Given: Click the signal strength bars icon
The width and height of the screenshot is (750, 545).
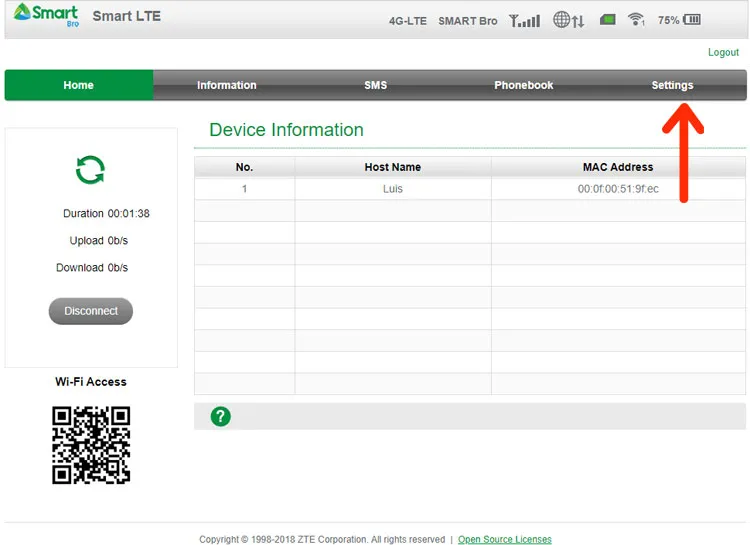Looking at the screenshot, I should (x=525, y=21).
